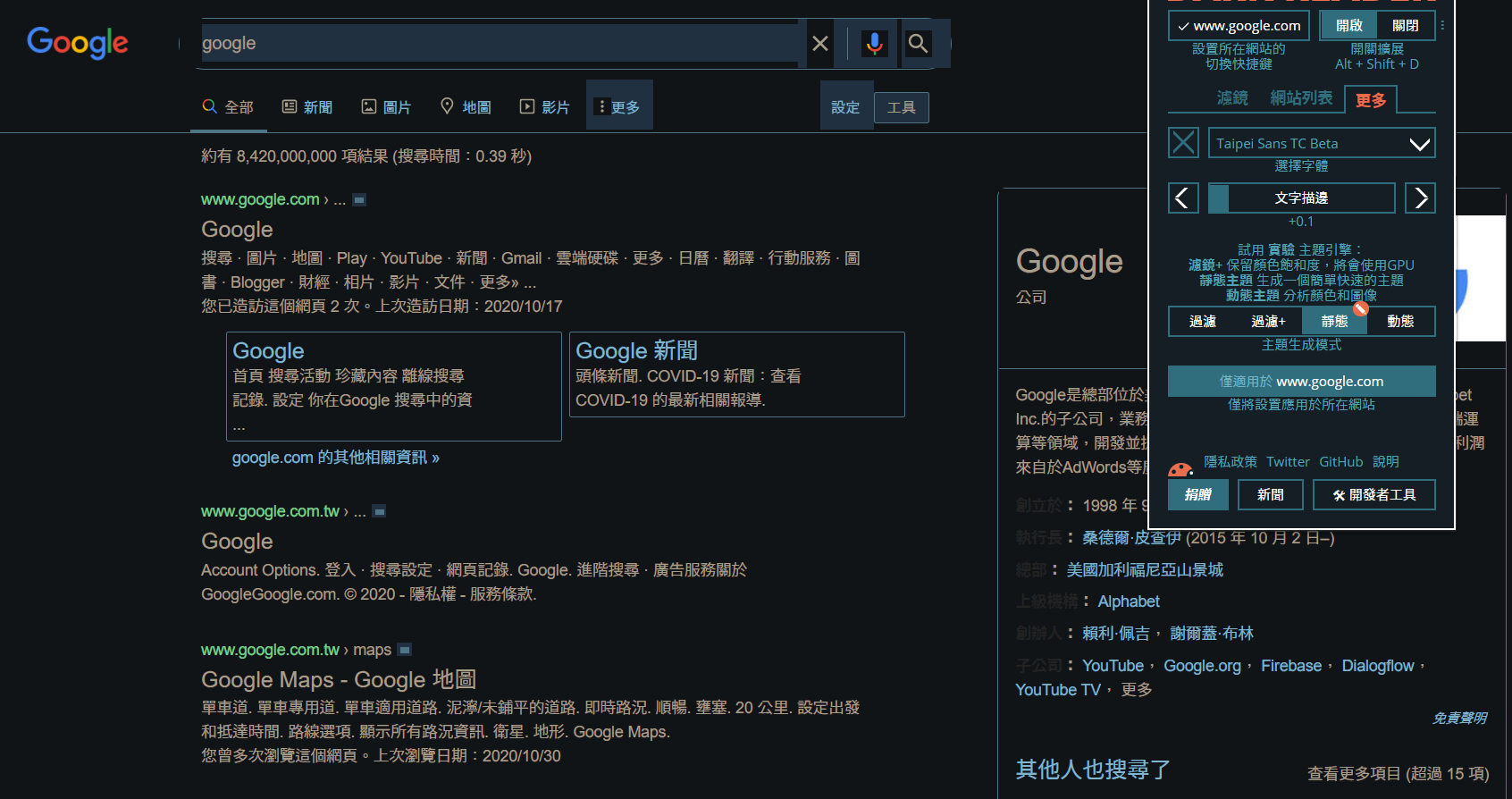
Task: Open developer tools in Dark Reader
Action: coord(1373,494)
